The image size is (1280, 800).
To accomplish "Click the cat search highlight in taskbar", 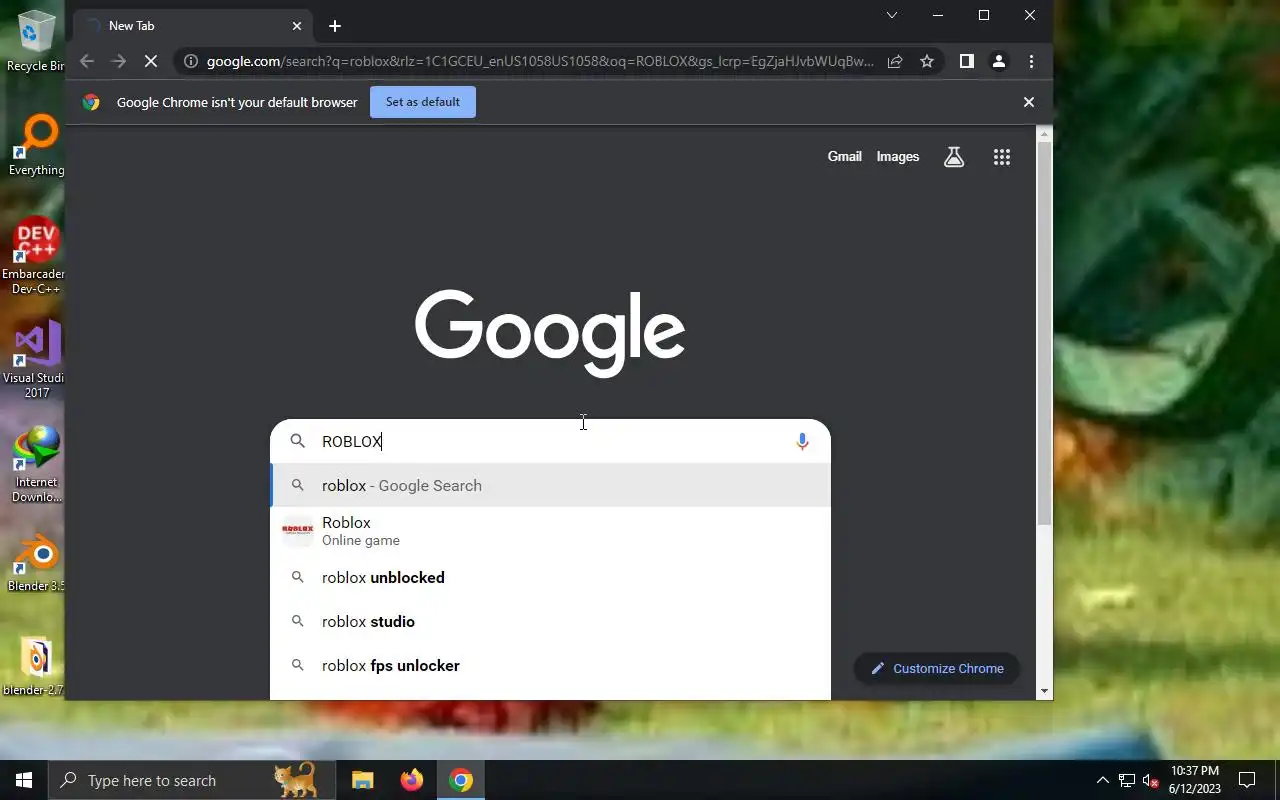I will pyautogui.click(x=296, y=779).
